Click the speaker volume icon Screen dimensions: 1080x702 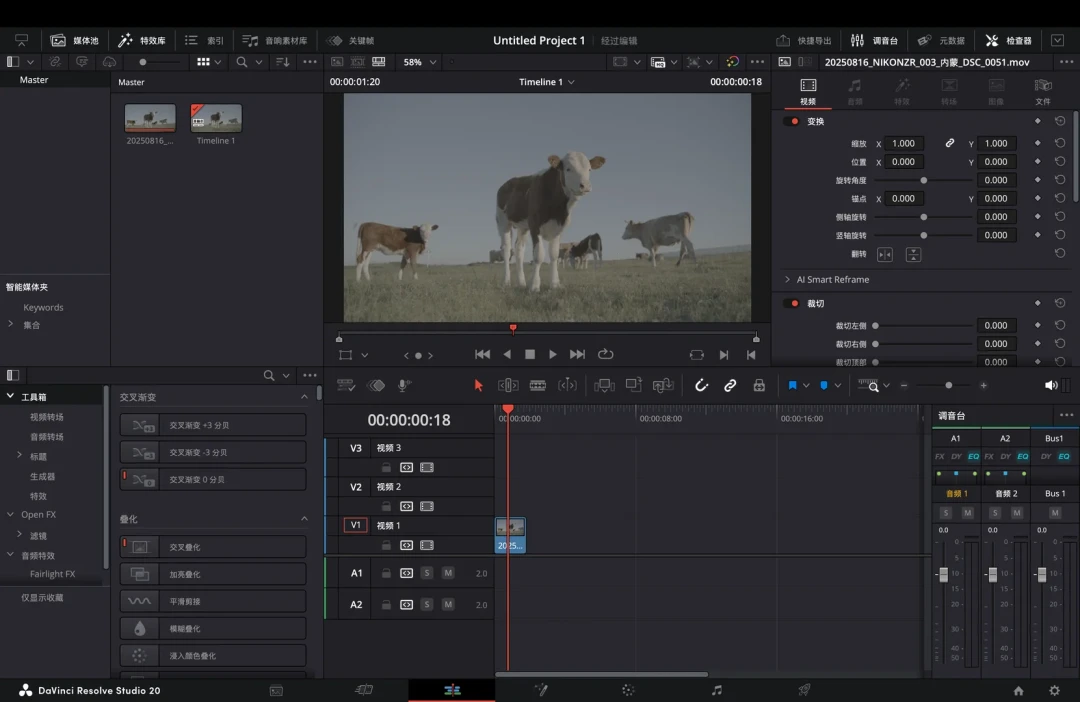pos(1051,385)
